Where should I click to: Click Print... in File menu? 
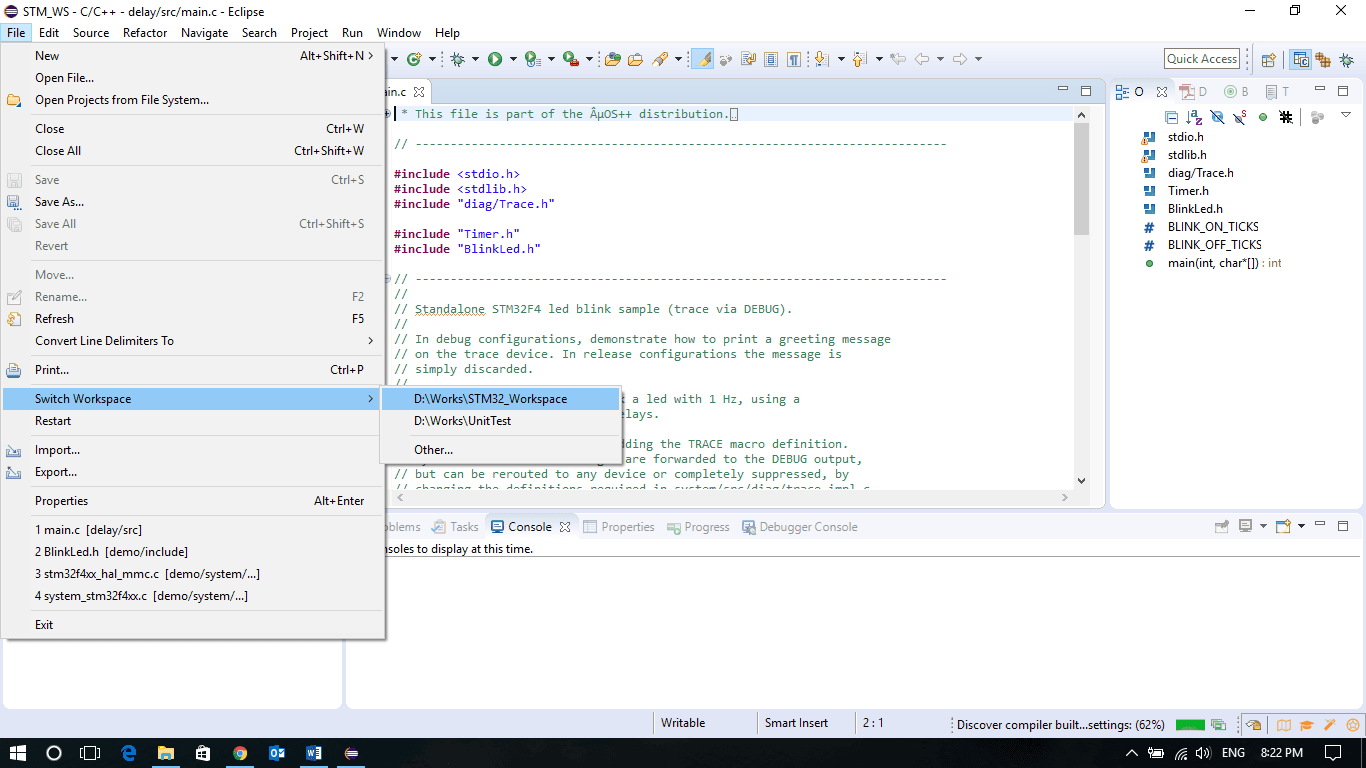click(x=193, y=370)
